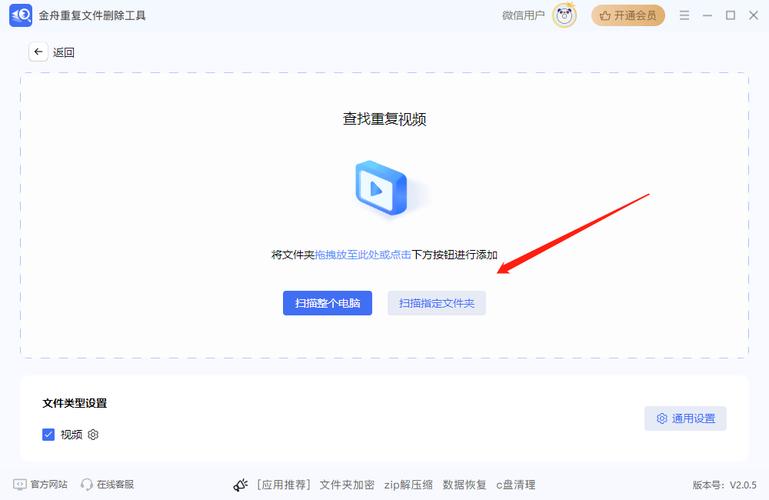Screen dimensions: 769x500
Task: Click the 开通会员 membership button
Action: click(x=628, y=15)
